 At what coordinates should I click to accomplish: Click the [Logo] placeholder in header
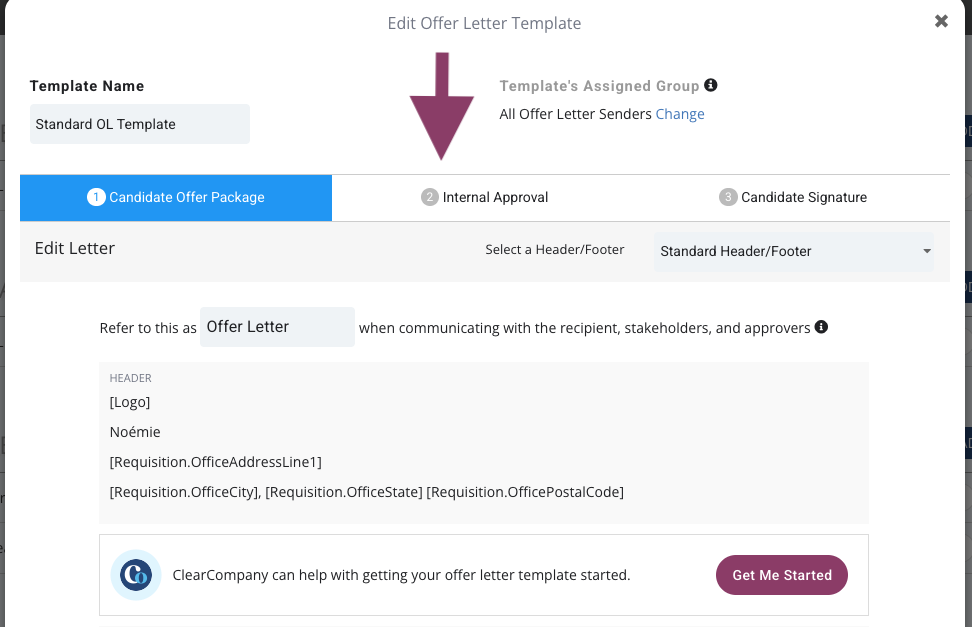pos(130,402)
